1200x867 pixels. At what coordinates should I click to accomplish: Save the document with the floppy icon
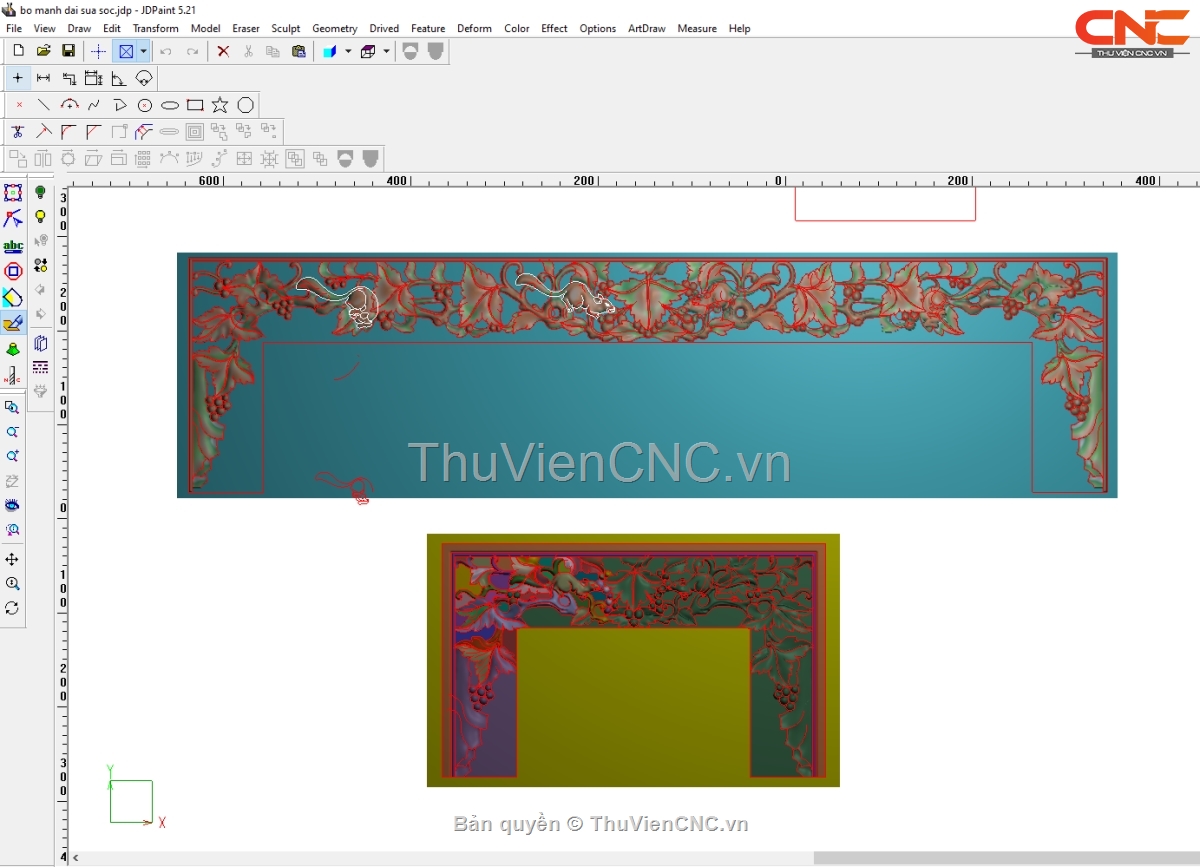click(x=68, y=51)
